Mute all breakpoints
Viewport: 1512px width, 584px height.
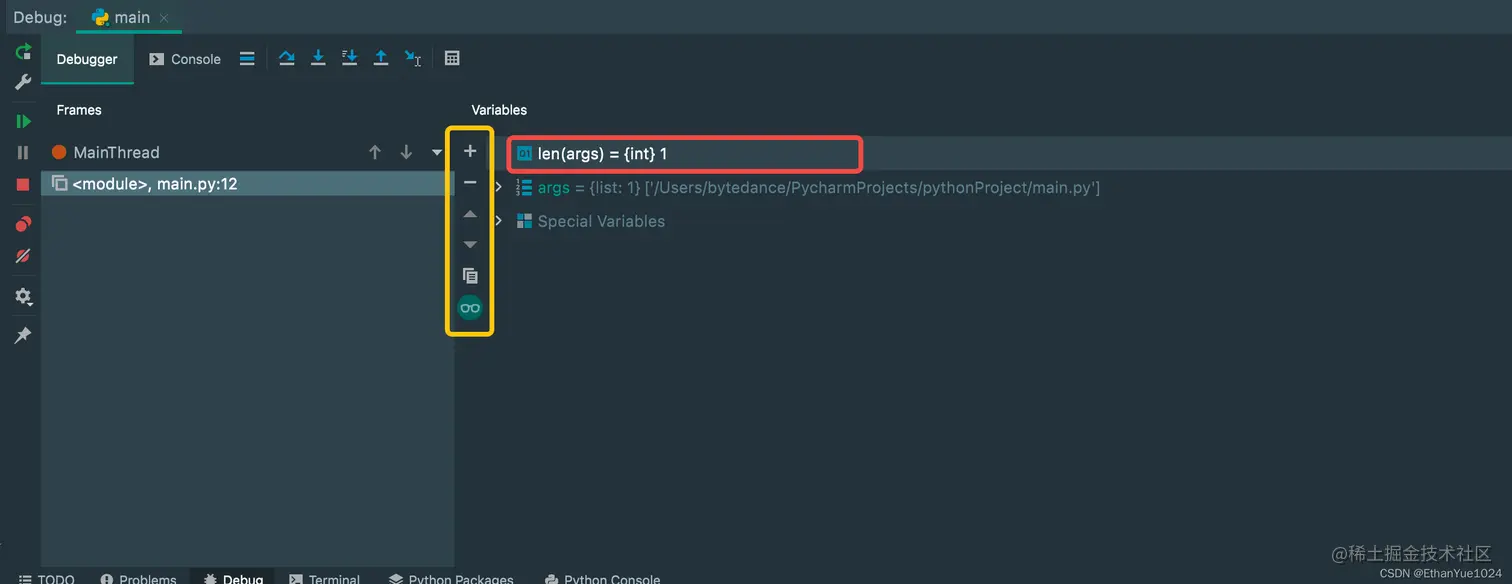pyautogui.click(x=23, y=256)
